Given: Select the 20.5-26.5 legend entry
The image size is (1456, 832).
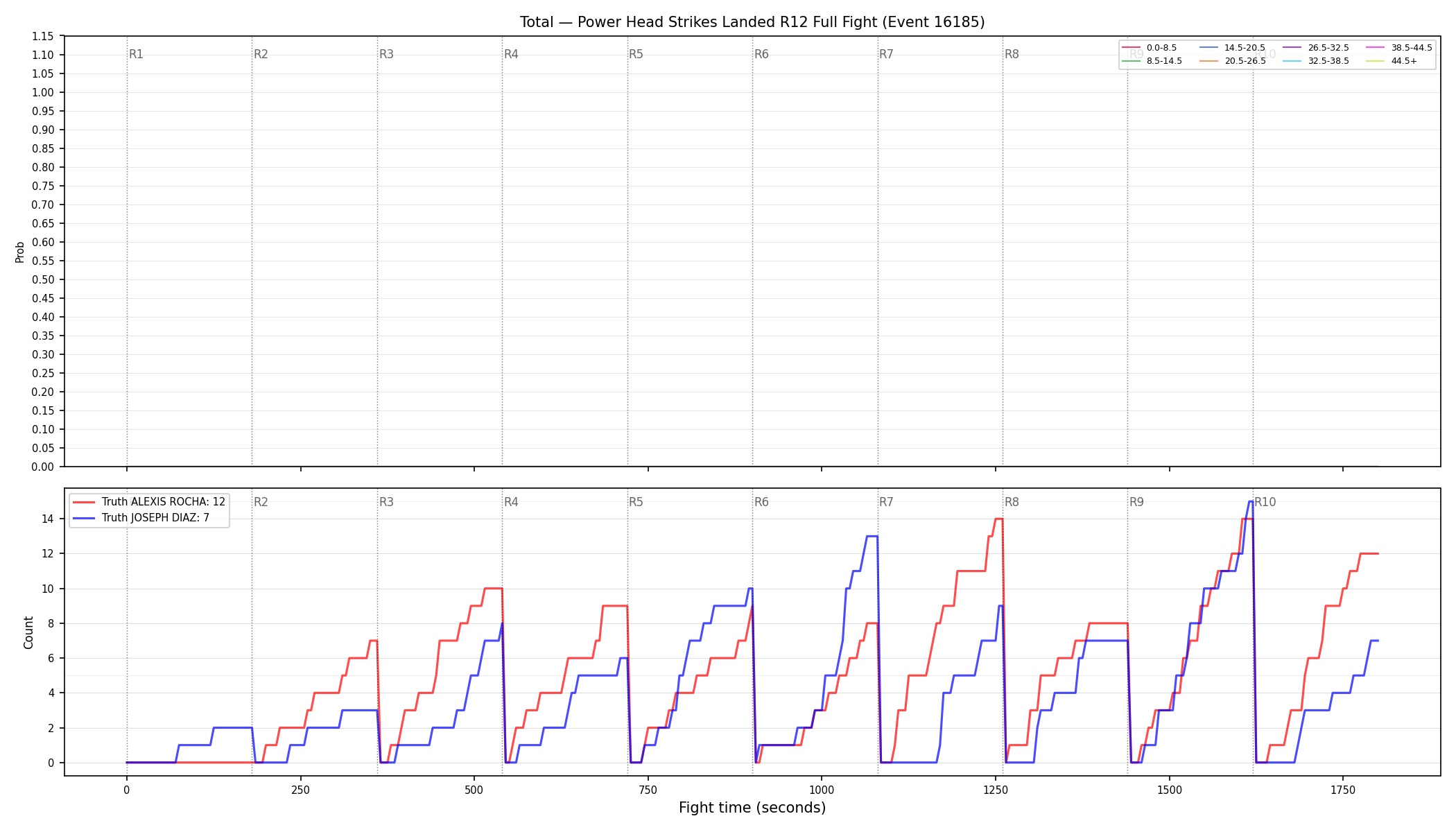Looking at the screenshot, I should 1232,61.
